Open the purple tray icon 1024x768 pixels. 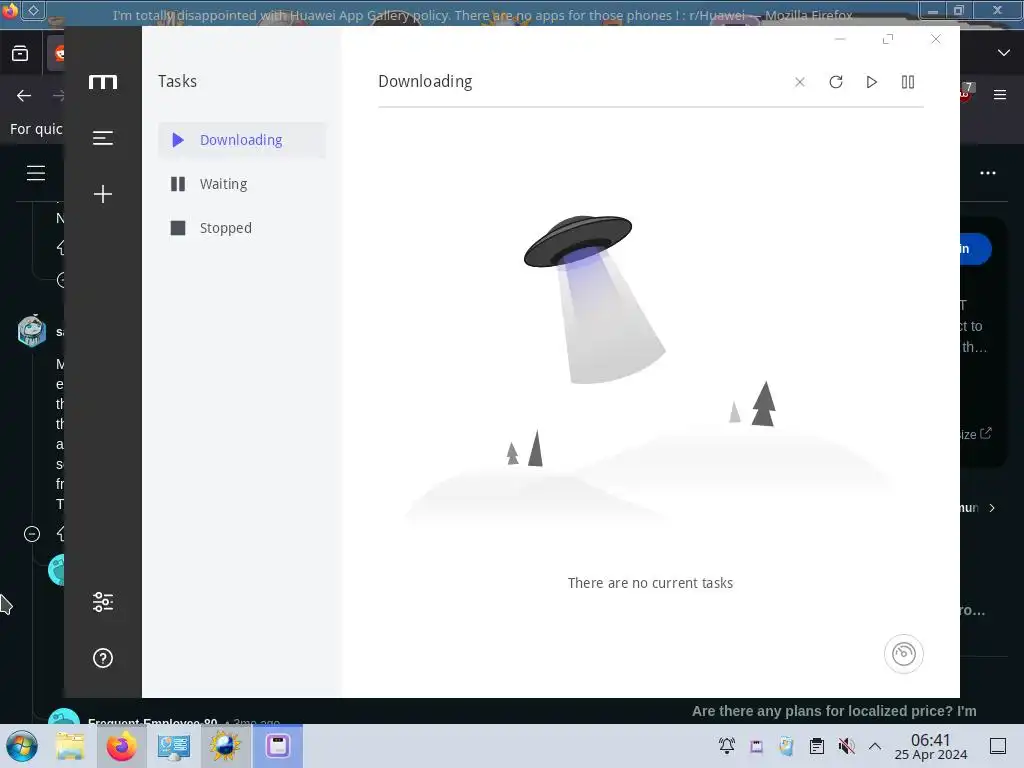[756, 746]
